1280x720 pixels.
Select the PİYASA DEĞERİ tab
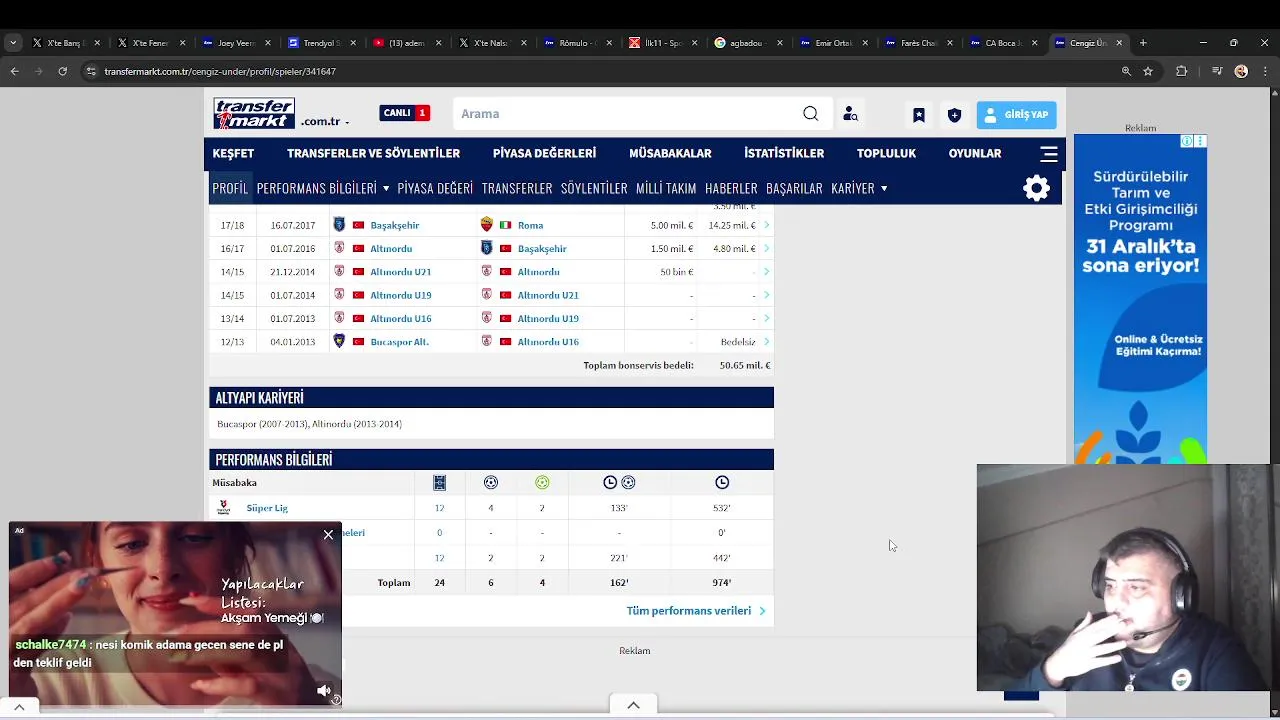(x=435, y=188)
